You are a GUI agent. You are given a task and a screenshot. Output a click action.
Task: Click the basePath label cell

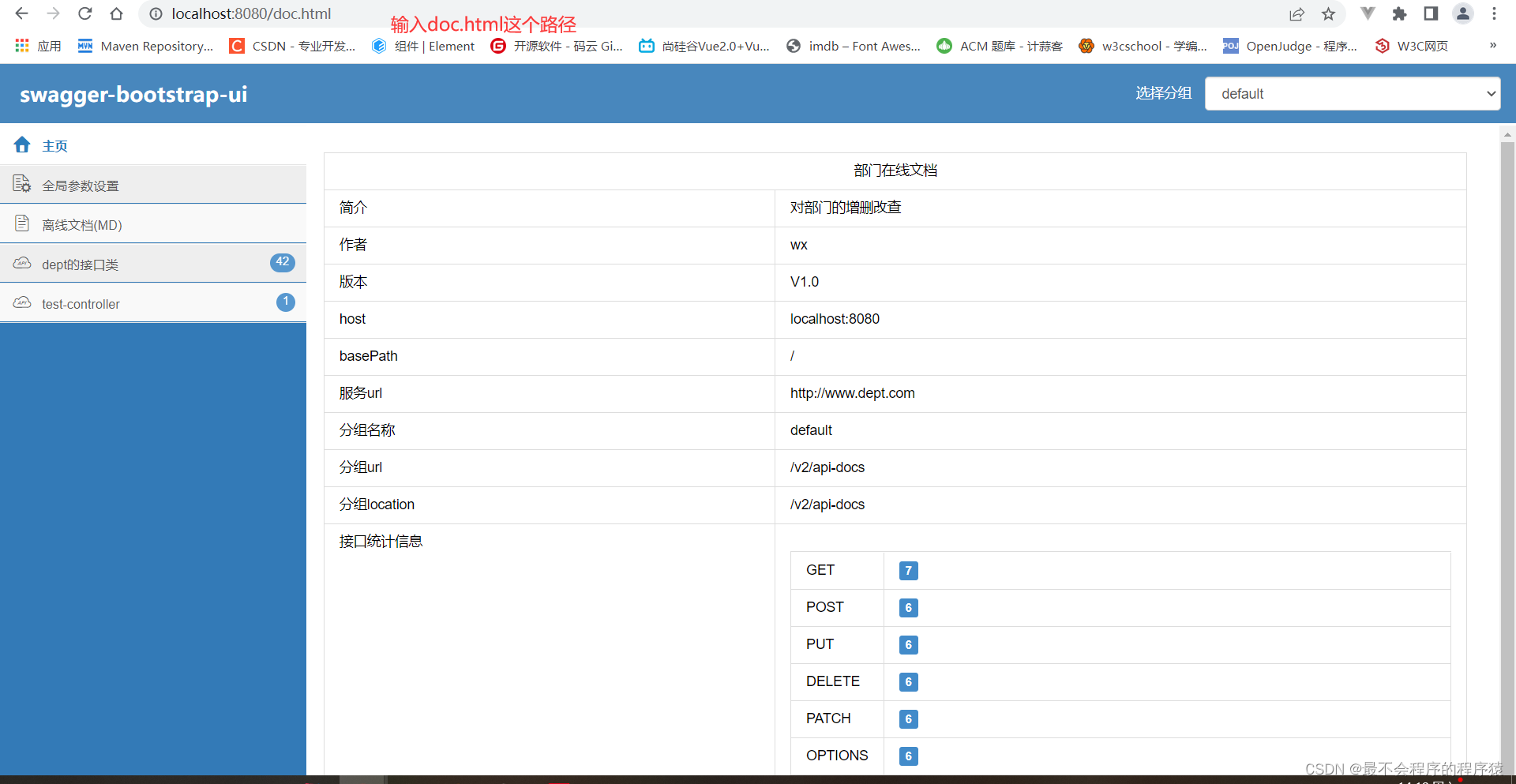point(550,356)
